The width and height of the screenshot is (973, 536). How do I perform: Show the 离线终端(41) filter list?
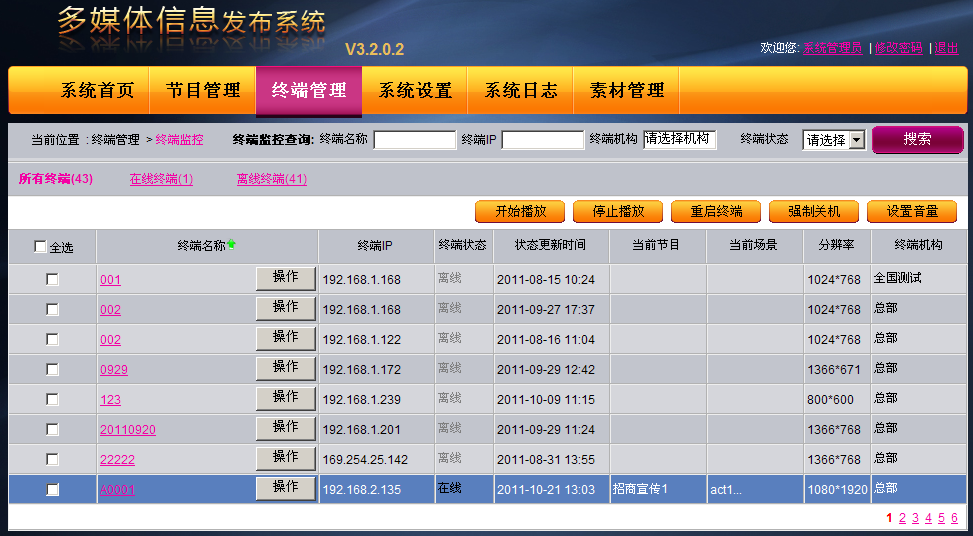(271, 179)
